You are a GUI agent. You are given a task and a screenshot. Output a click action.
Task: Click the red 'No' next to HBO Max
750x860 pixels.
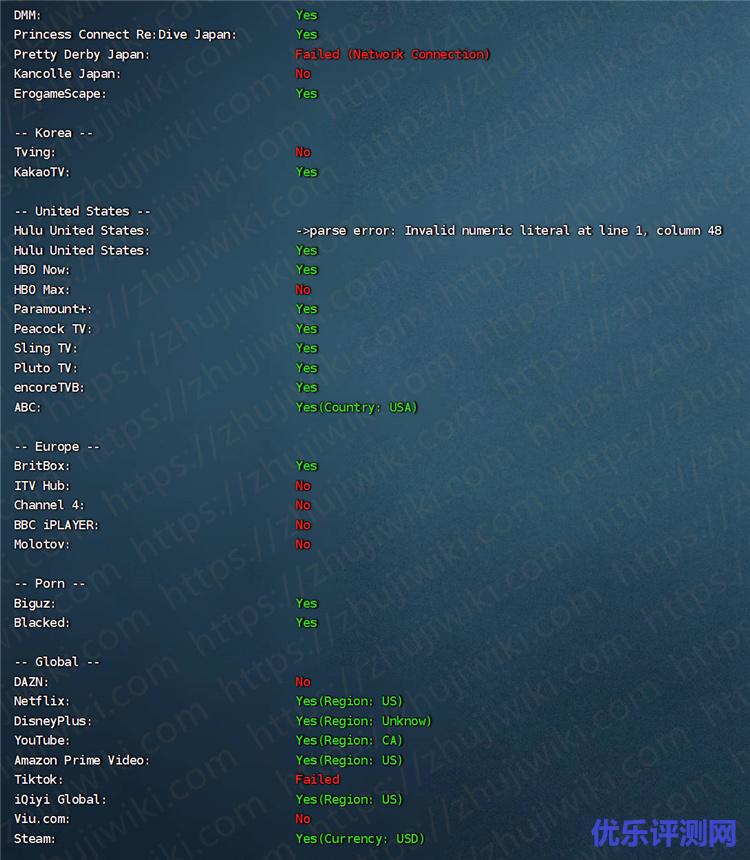(x=303, y=290)
